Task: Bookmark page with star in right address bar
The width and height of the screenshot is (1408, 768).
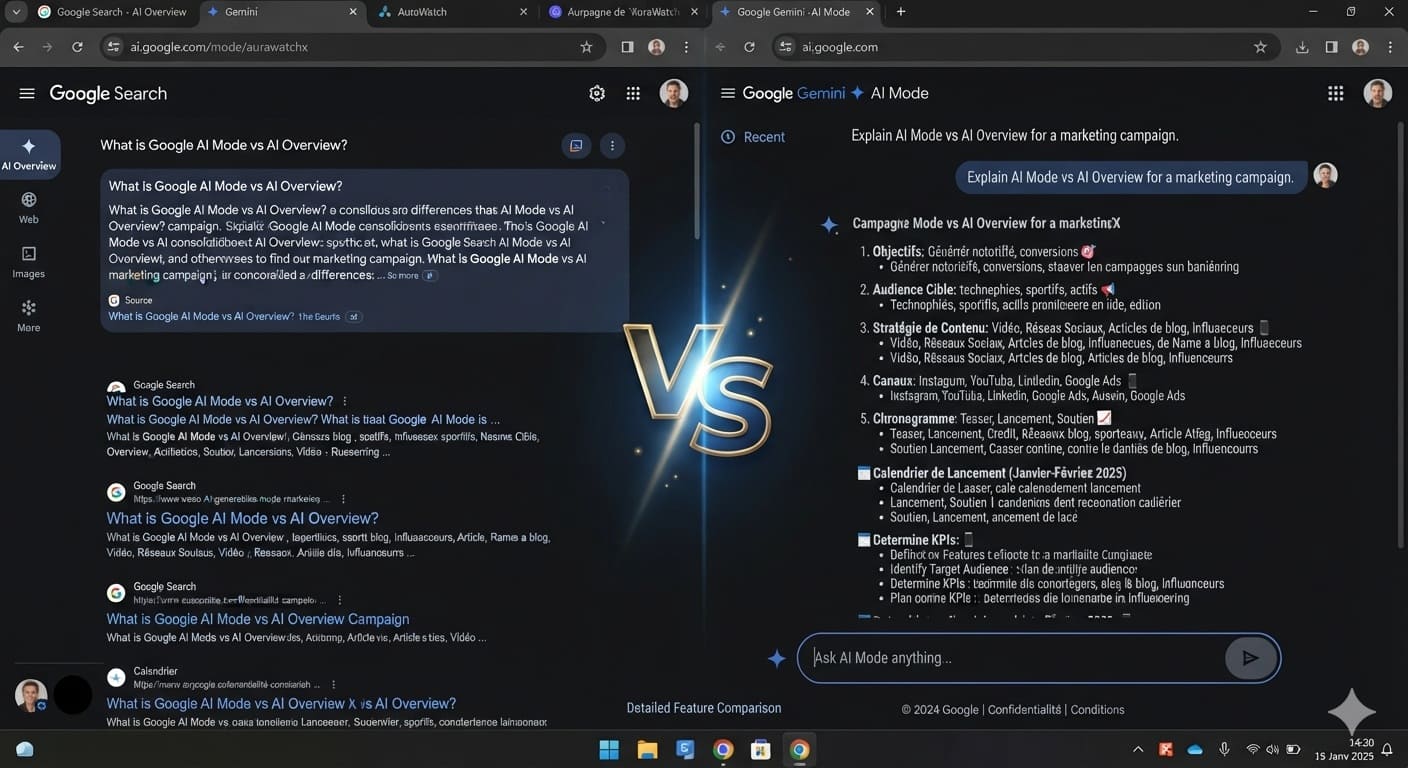Action: (x=1260, y=47)
